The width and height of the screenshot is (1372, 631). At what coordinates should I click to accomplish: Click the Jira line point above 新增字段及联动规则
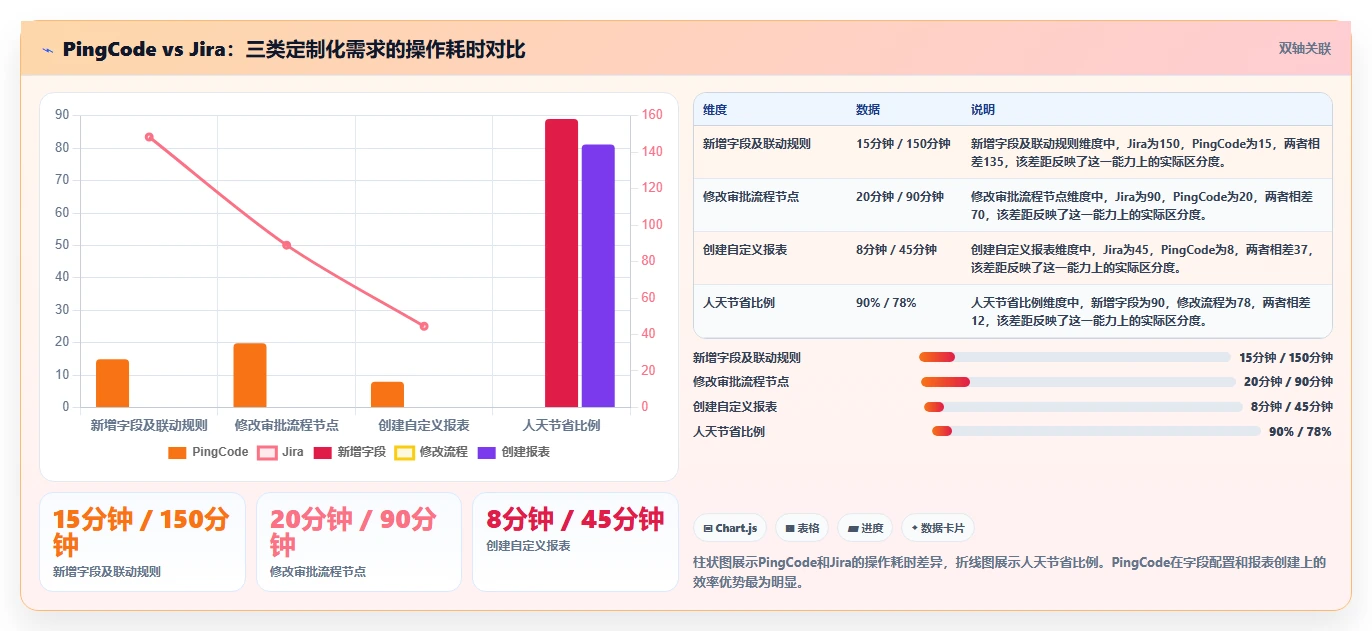click(149, 137)
